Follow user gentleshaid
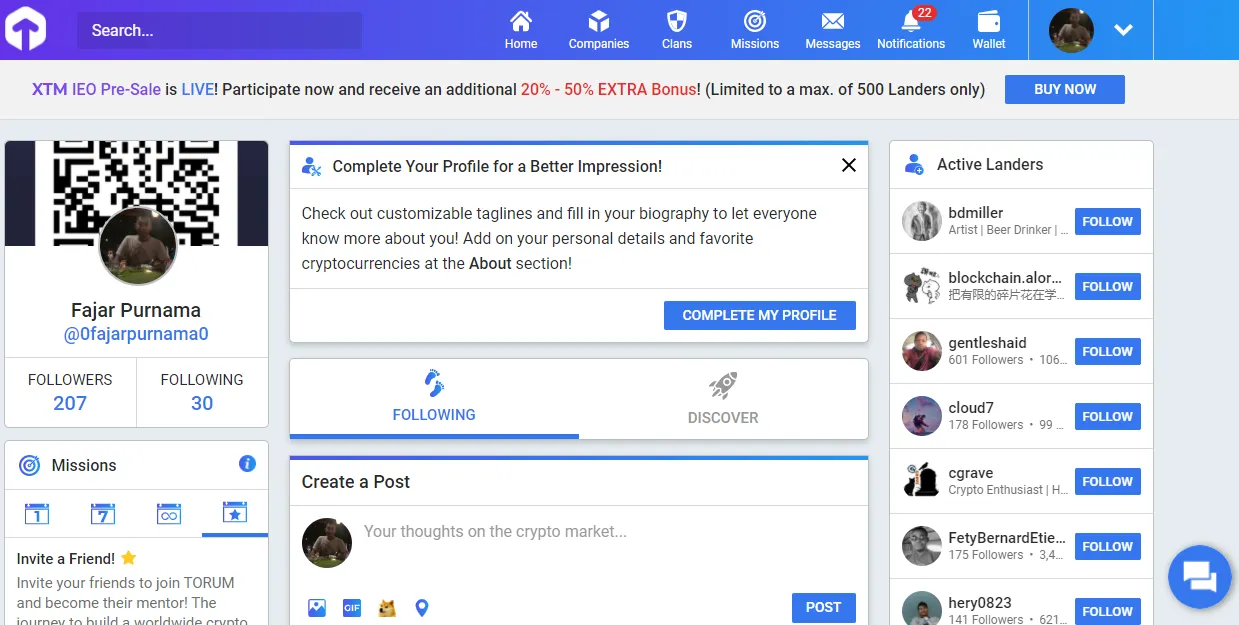This screenshot has height=625, width=1239. [x=1107, y=352]
